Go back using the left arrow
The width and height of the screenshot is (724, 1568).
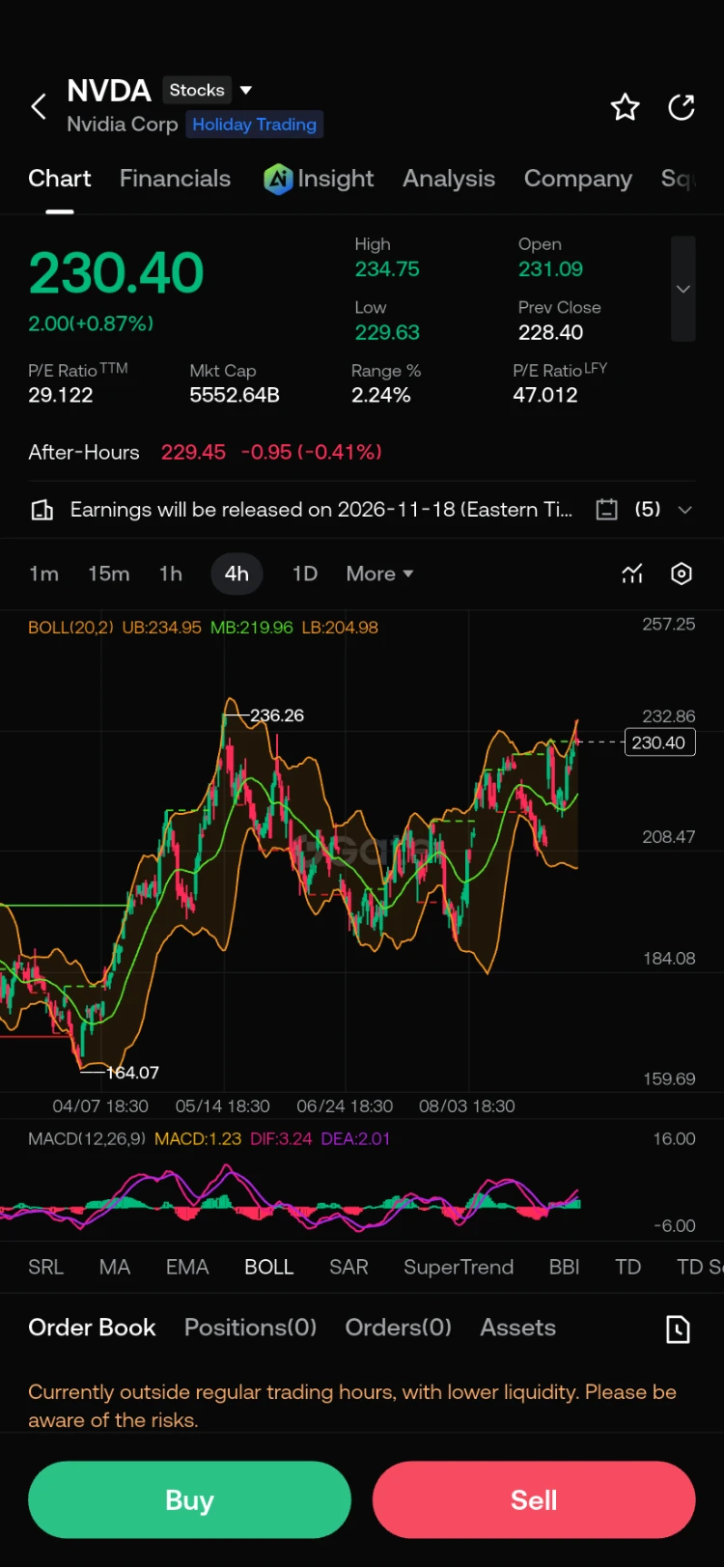pyautogui.click(x=39, y=106)
